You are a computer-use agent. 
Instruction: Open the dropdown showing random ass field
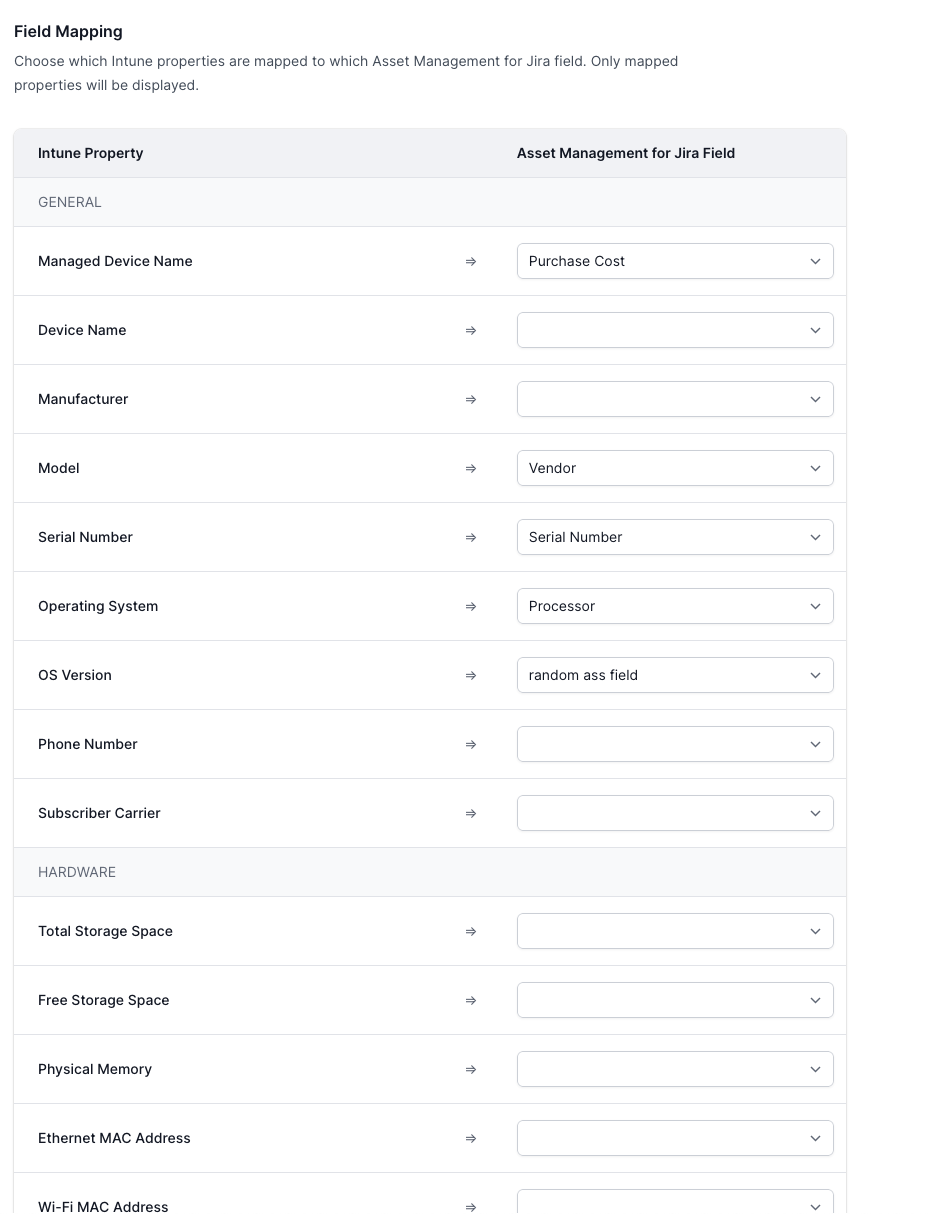[x=674, y=675]
